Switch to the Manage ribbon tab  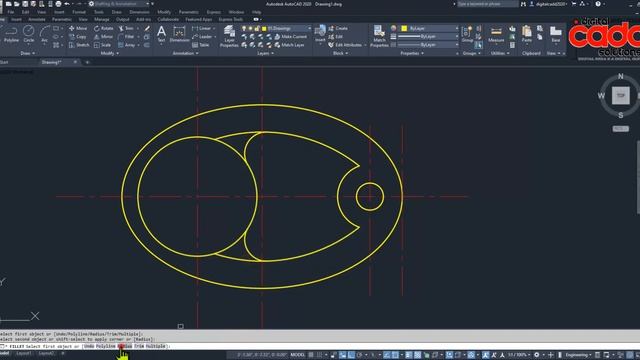(x=101, y=19)
